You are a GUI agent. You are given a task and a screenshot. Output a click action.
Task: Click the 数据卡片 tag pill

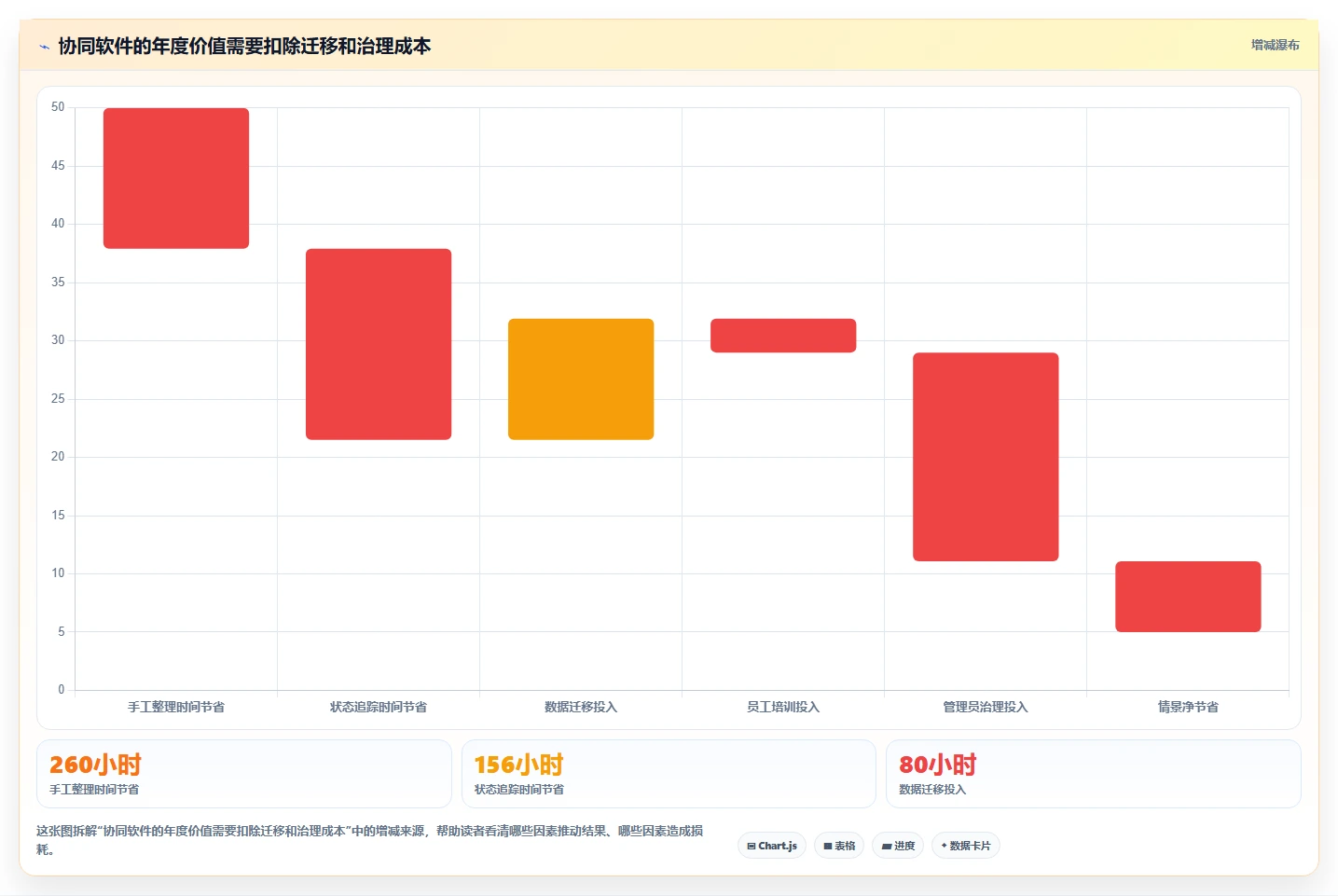966,846
